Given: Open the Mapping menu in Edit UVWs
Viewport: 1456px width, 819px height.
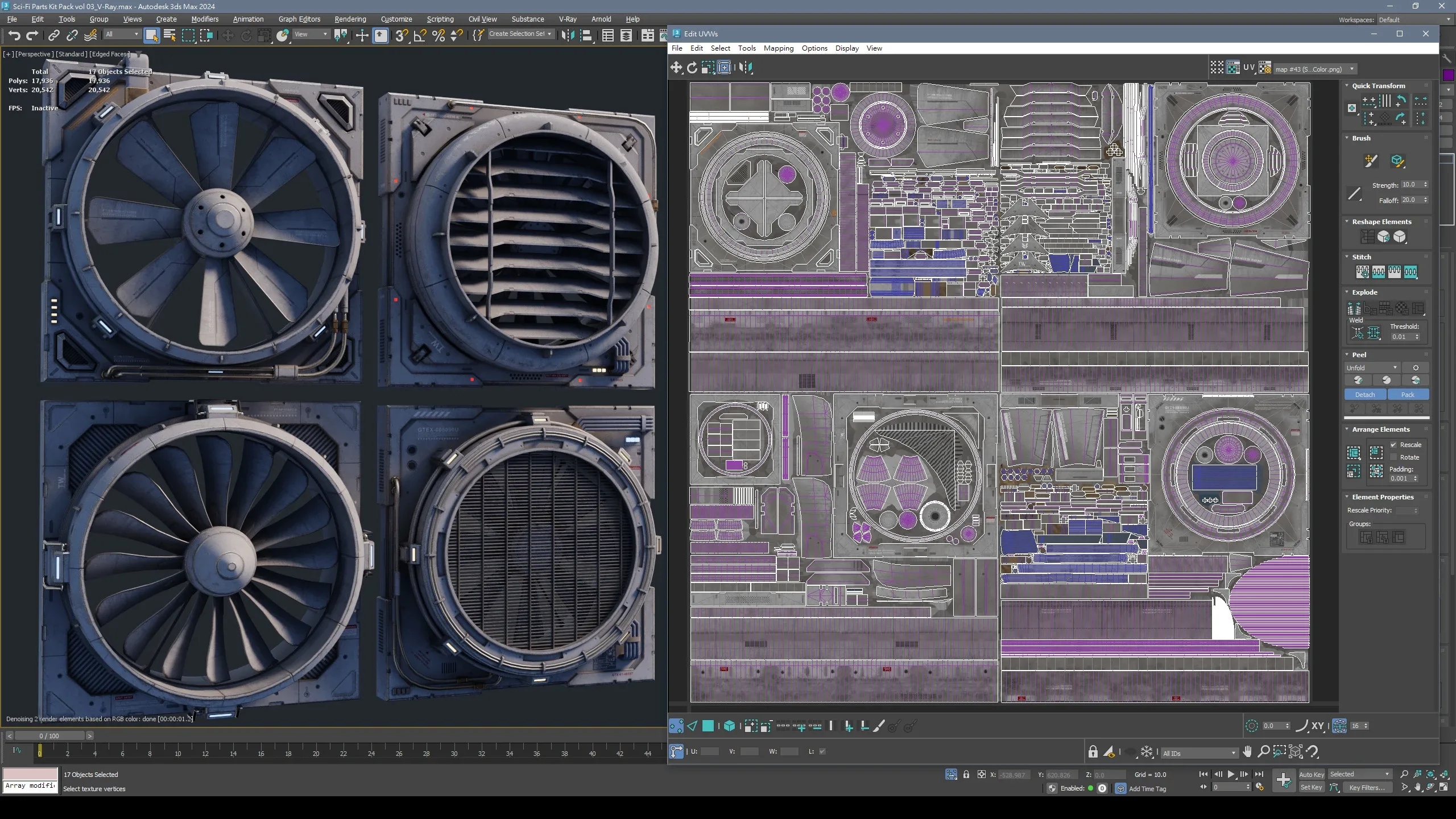Looking at the screenshot, I should [x=778, y=48].
